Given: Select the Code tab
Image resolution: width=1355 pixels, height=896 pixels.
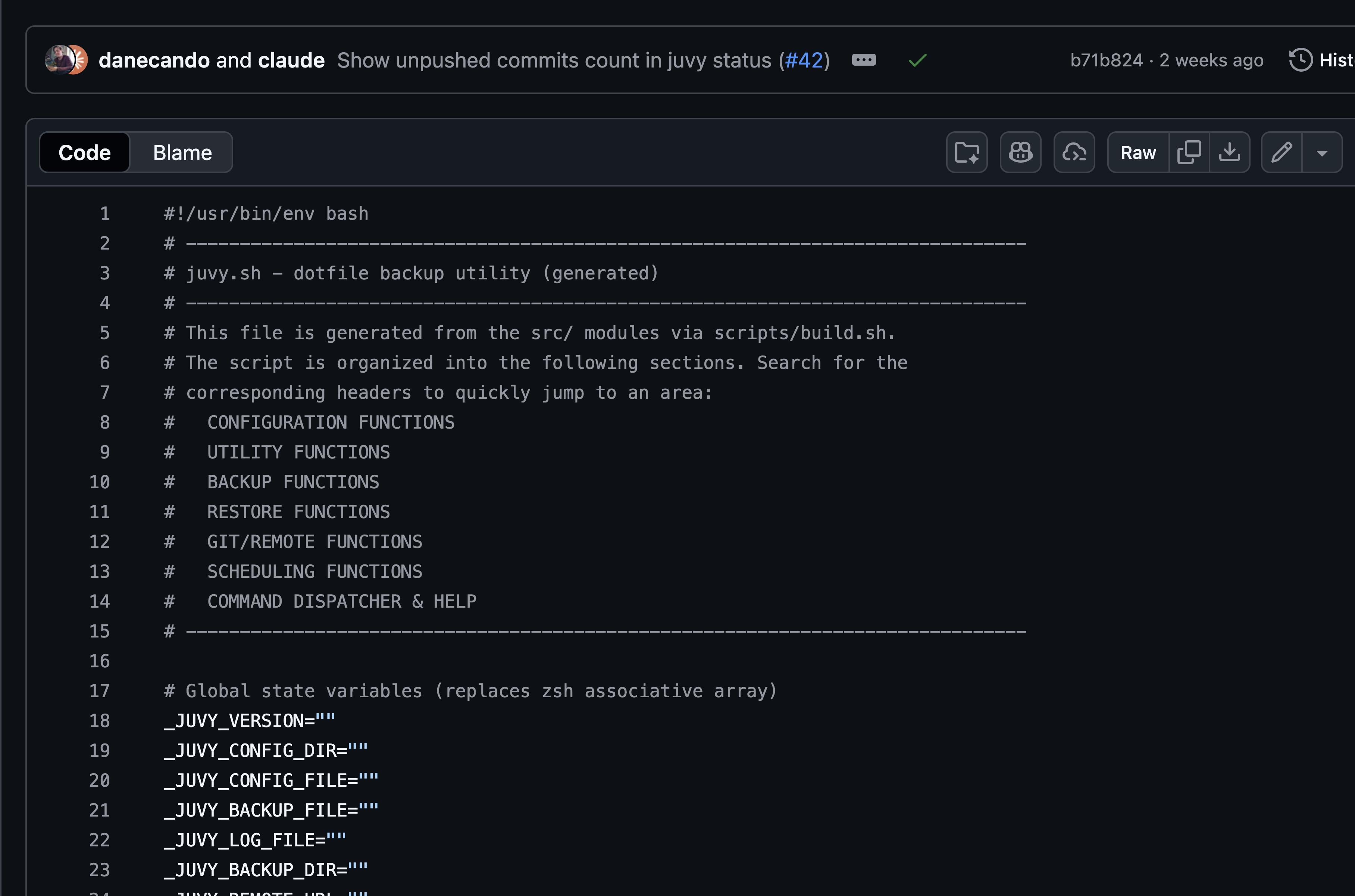Looking at the screenshot, I should (85, 152).
